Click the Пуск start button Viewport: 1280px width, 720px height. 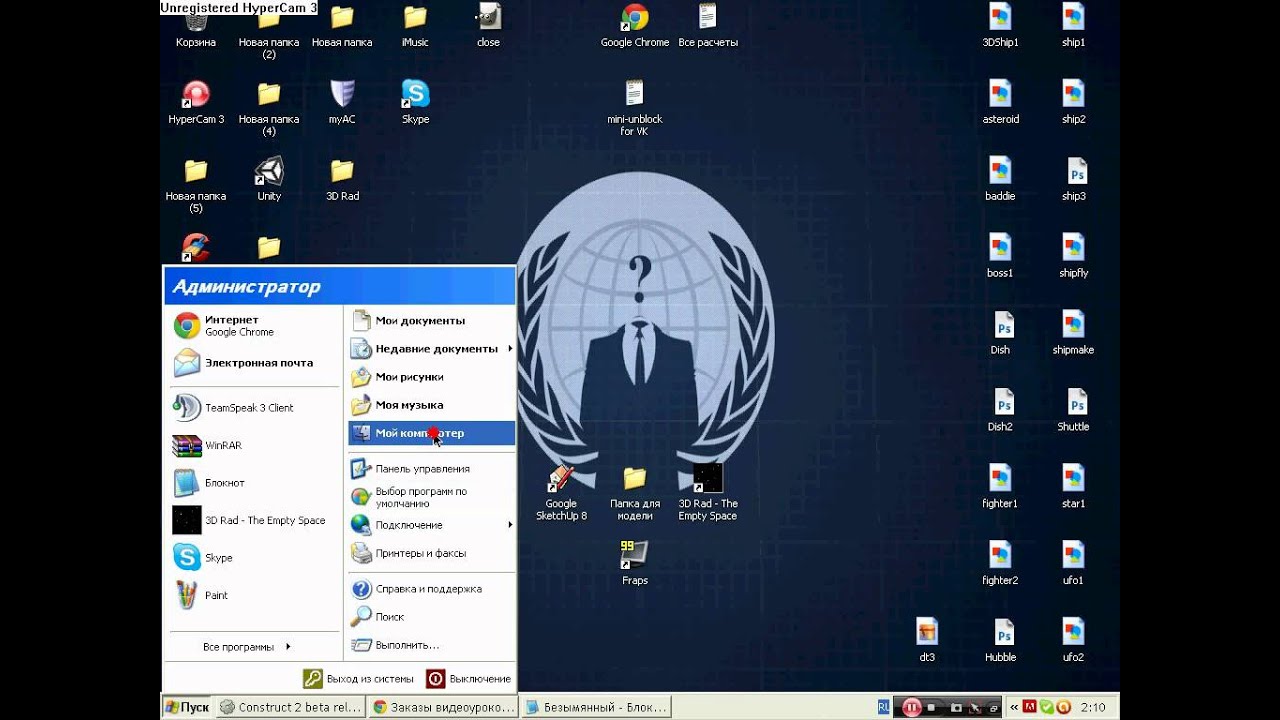[x=188, y=707]
